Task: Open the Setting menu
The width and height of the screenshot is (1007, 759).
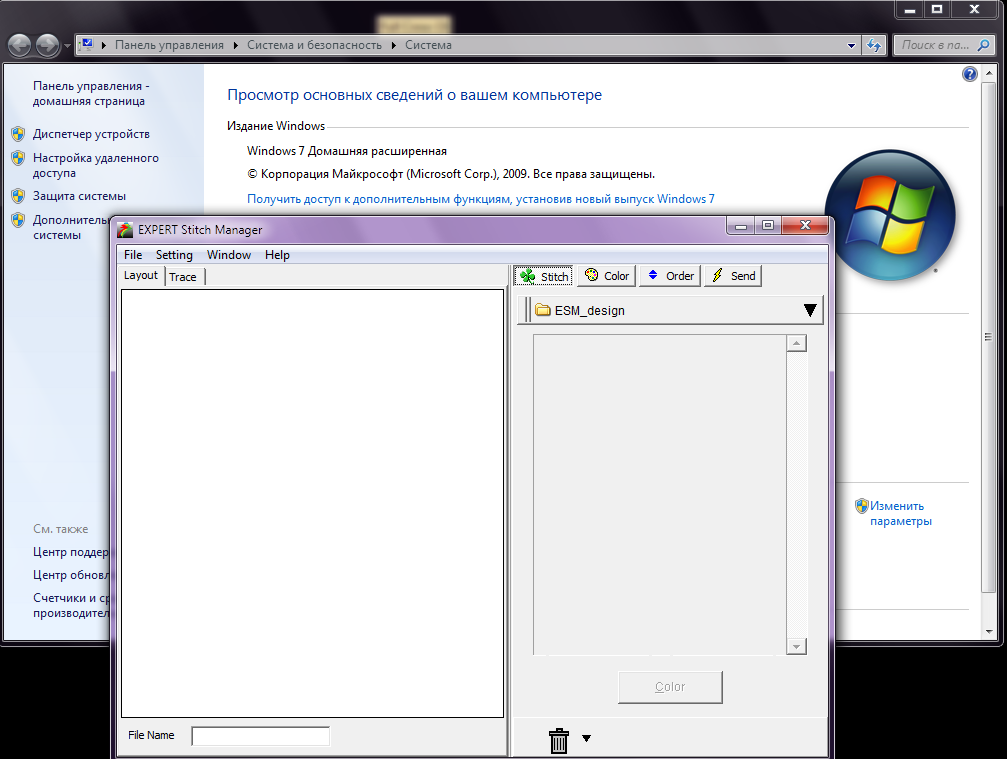Action: [x=174, y=255]
